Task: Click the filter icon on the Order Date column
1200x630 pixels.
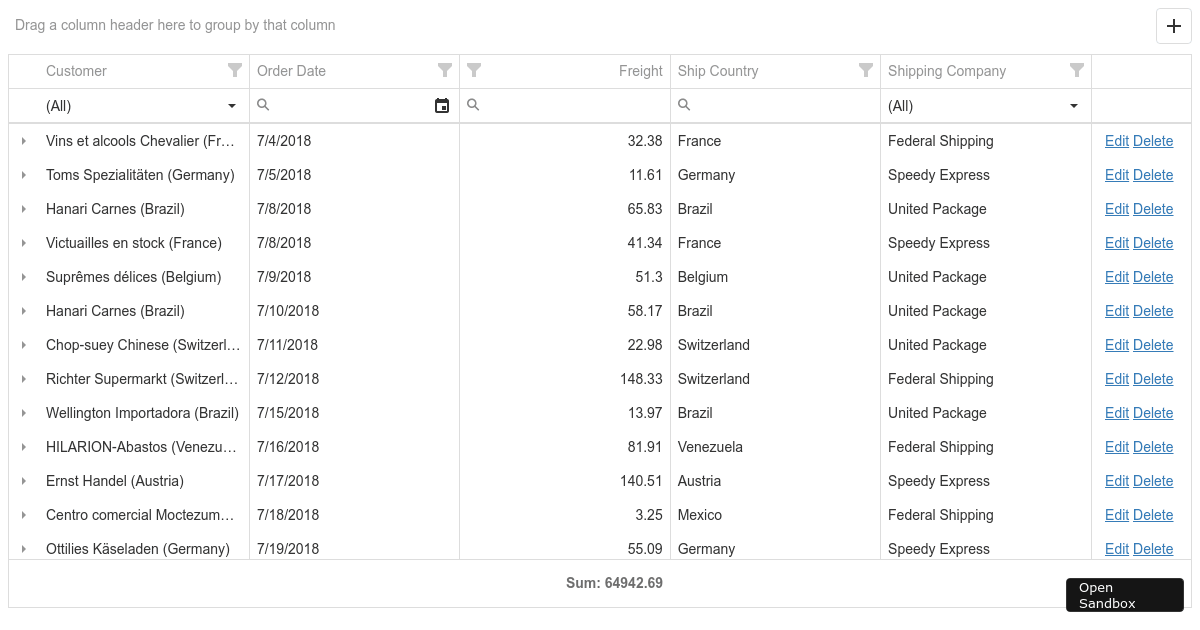Action: click(x=445, y=71)
